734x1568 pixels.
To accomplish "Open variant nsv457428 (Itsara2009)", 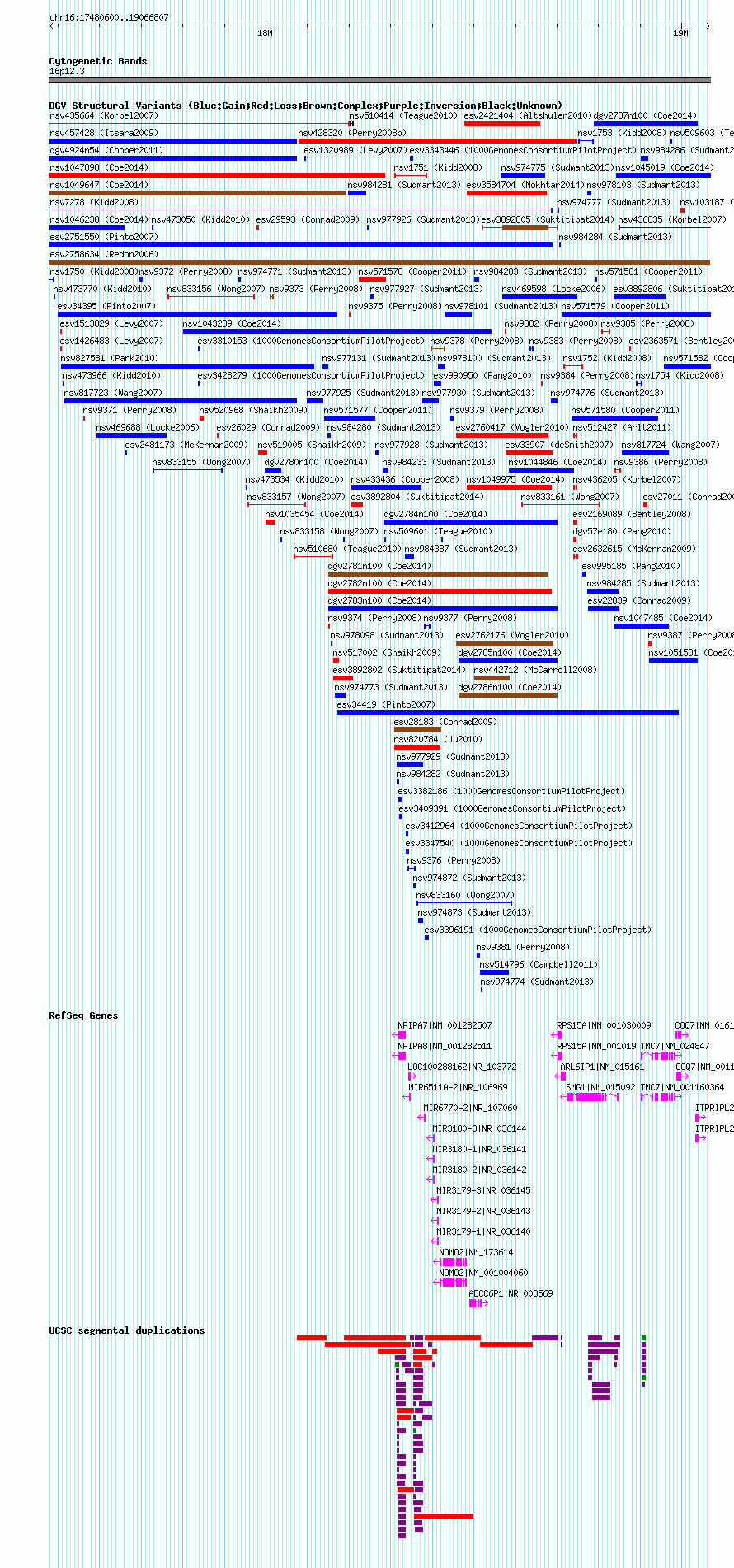I will [173, 141].
